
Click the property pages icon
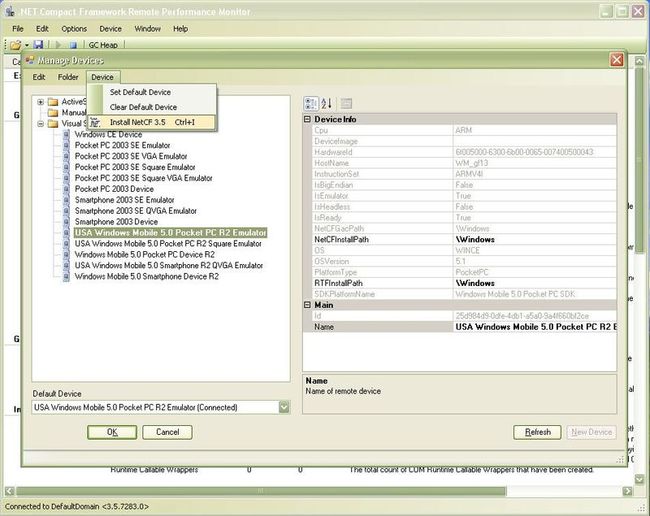pyautogui.click(x=346, y=103)
